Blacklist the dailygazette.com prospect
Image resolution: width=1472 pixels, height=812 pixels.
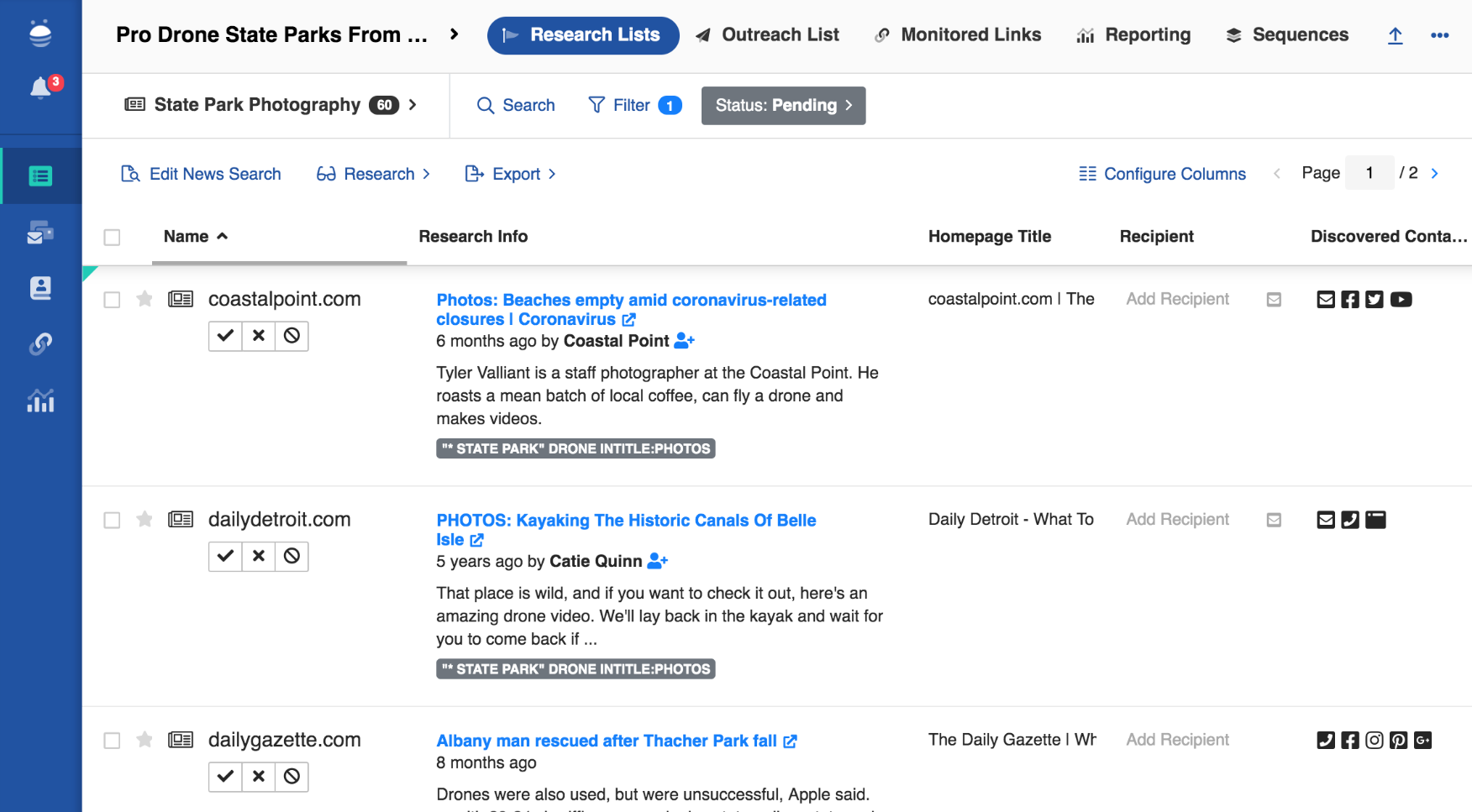(292, 777)
